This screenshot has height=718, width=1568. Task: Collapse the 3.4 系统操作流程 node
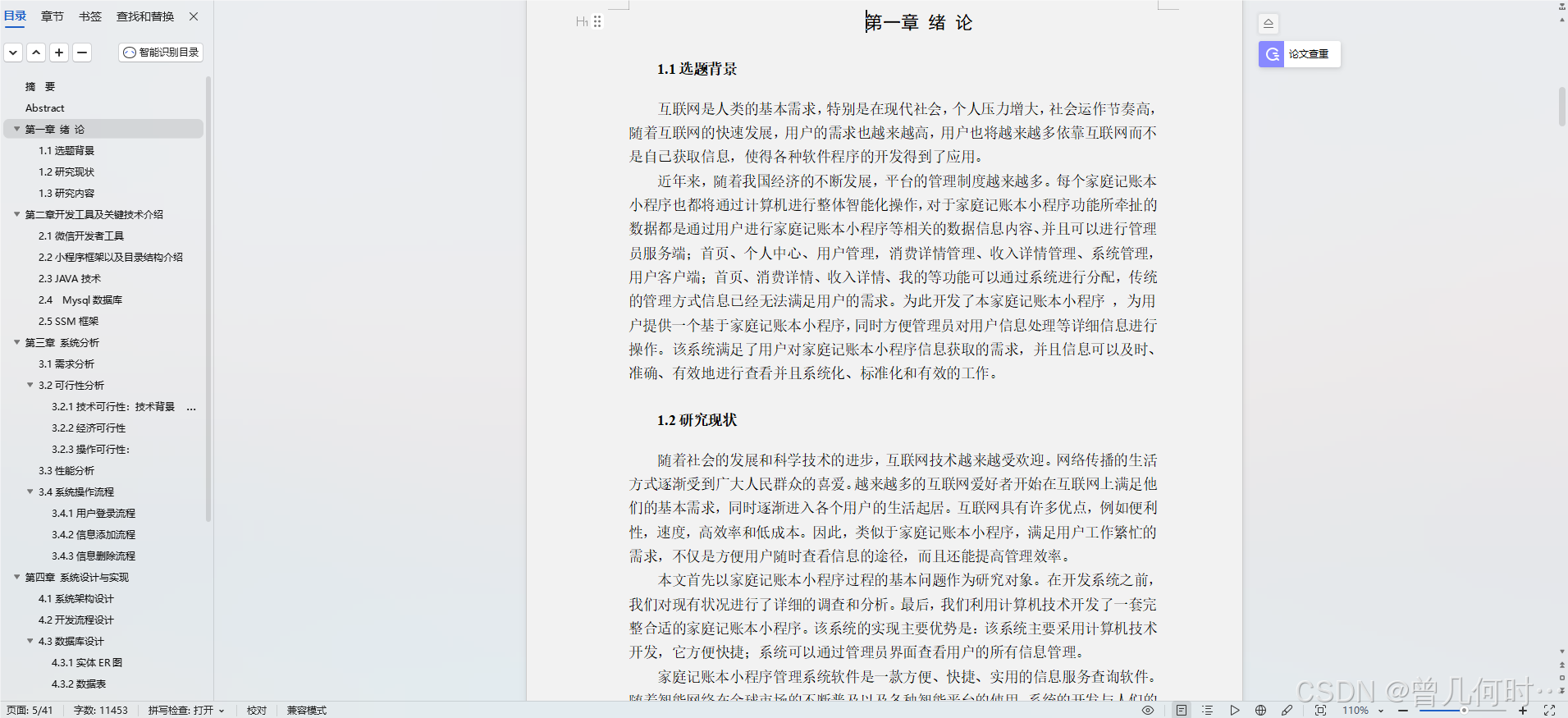click(30, 492)
